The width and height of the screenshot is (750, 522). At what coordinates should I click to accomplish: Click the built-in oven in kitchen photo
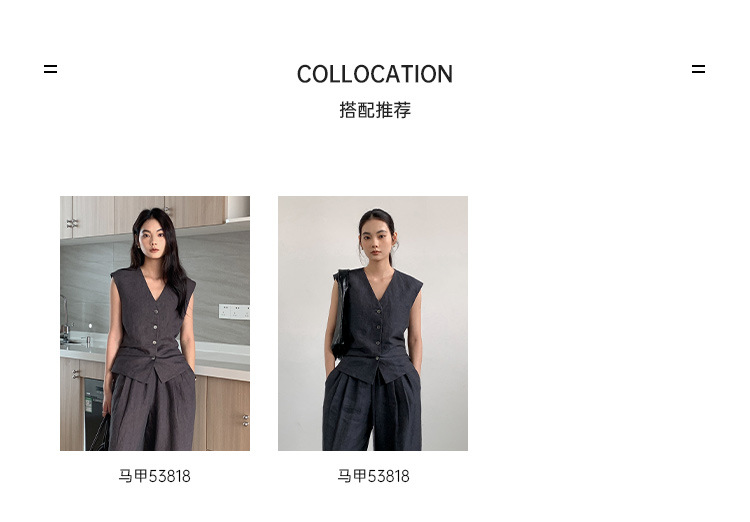pyautogui.click(x=94, y=414)
